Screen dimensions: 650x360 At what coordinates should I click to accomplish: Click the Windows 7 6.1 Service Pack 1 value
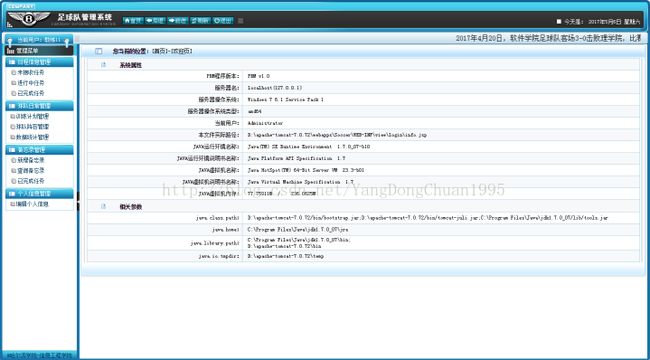point(286,100)
